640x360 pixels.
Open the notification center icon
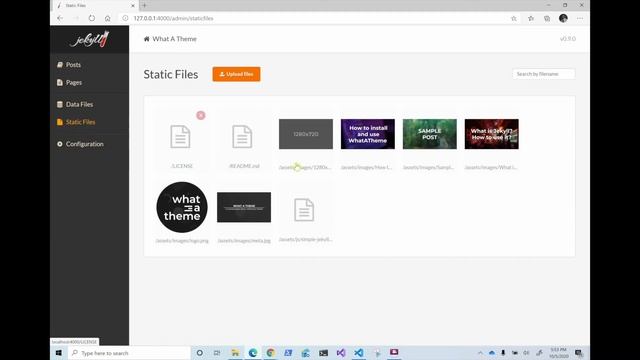point(579,353)
